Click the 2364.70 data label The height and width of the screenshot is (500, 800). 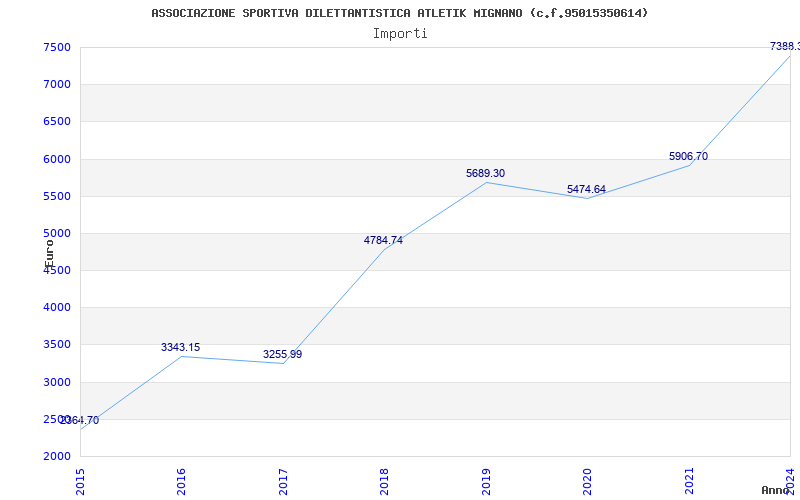80,420
